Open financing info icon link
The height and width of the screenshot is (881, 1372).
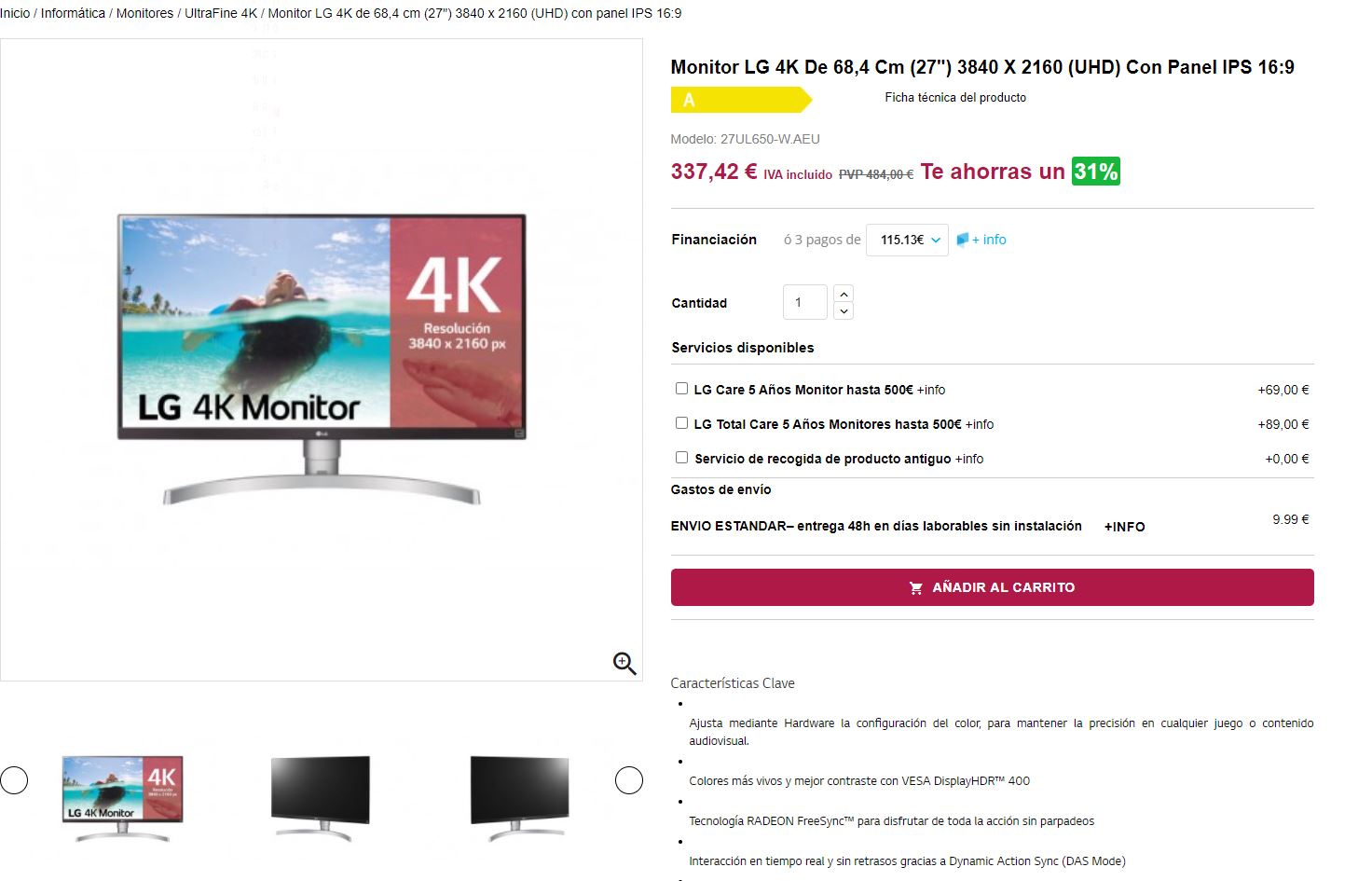click(x=981, y=240)
